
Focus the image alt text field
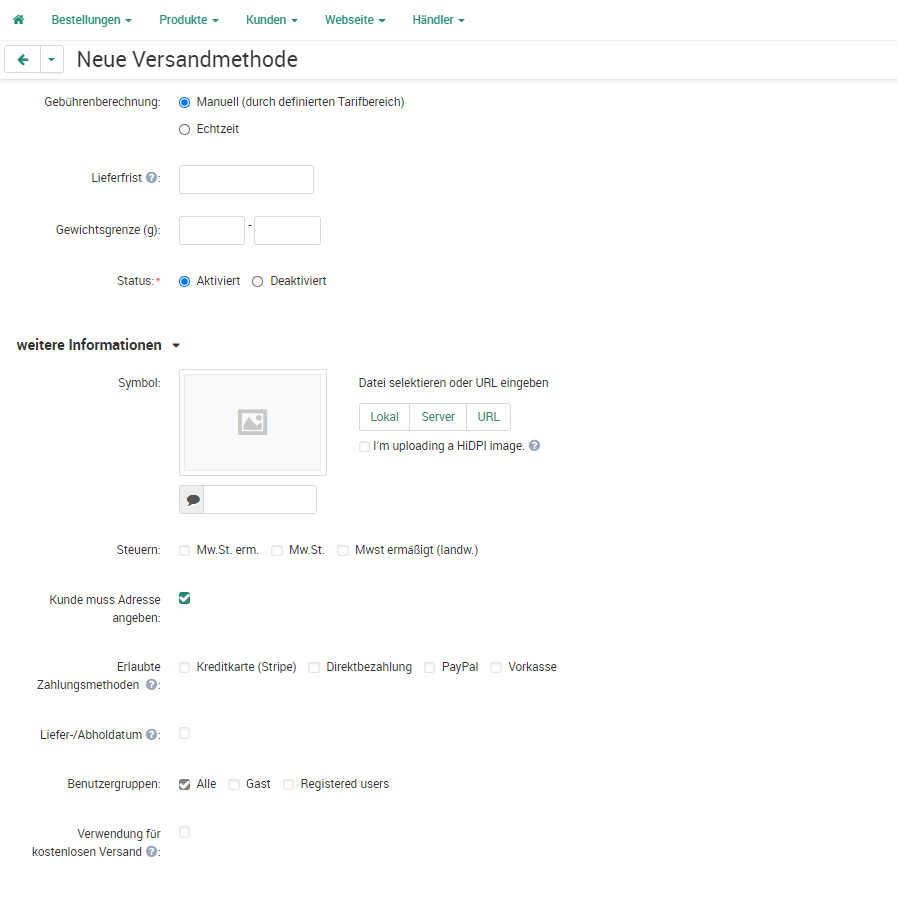(260, 500)
